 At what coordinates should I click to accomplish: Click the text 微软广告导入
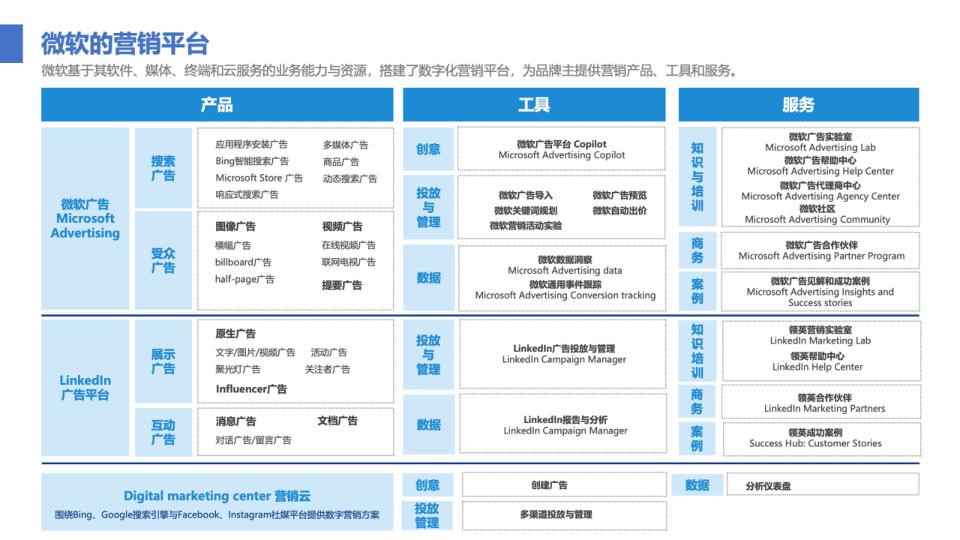[x=525, y=195]
